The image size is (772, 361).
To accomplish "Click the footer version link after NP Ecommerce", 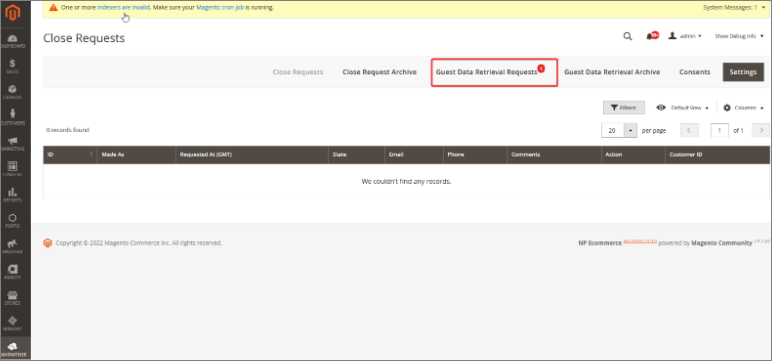I will (x=640, y=241).
